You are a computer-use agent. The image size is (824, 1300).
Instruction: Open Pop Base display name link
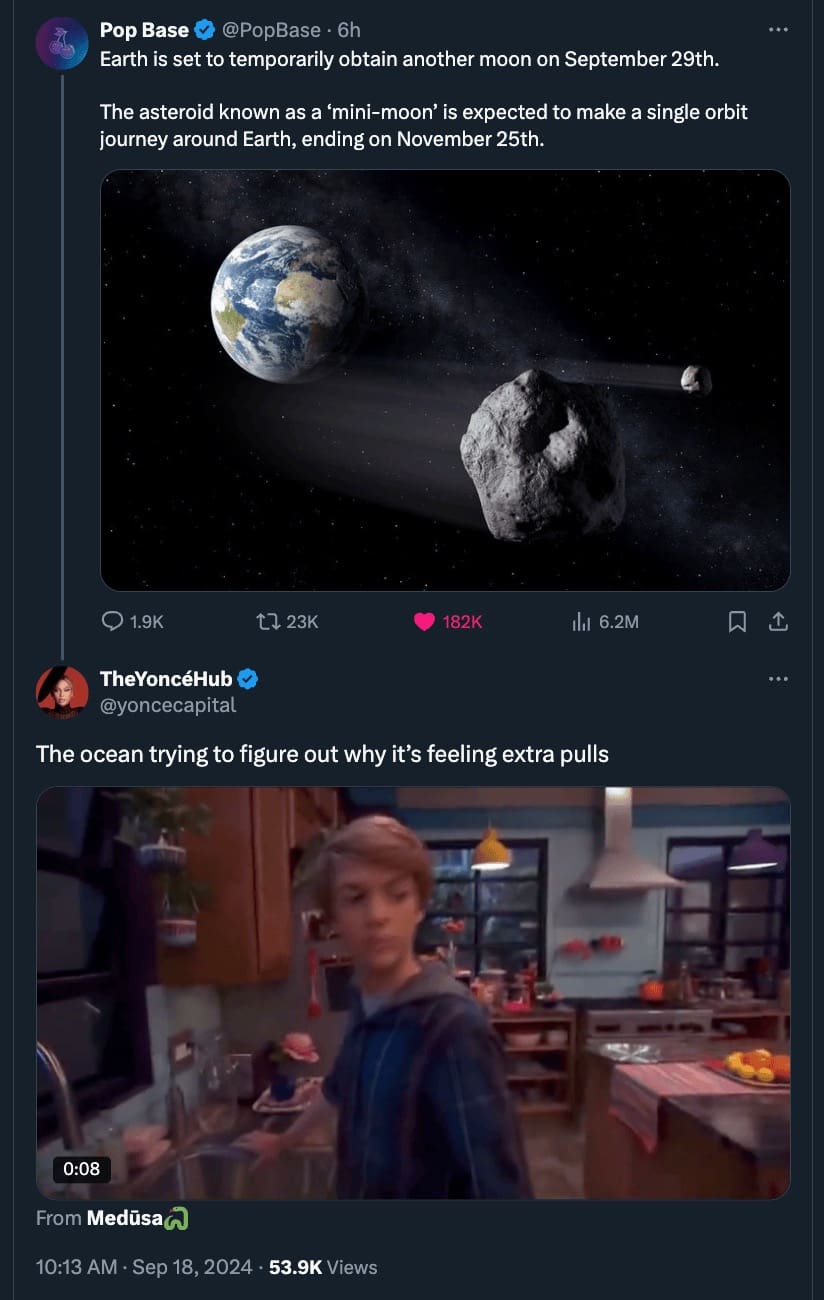pyautogui.click(x=145, y=30)
